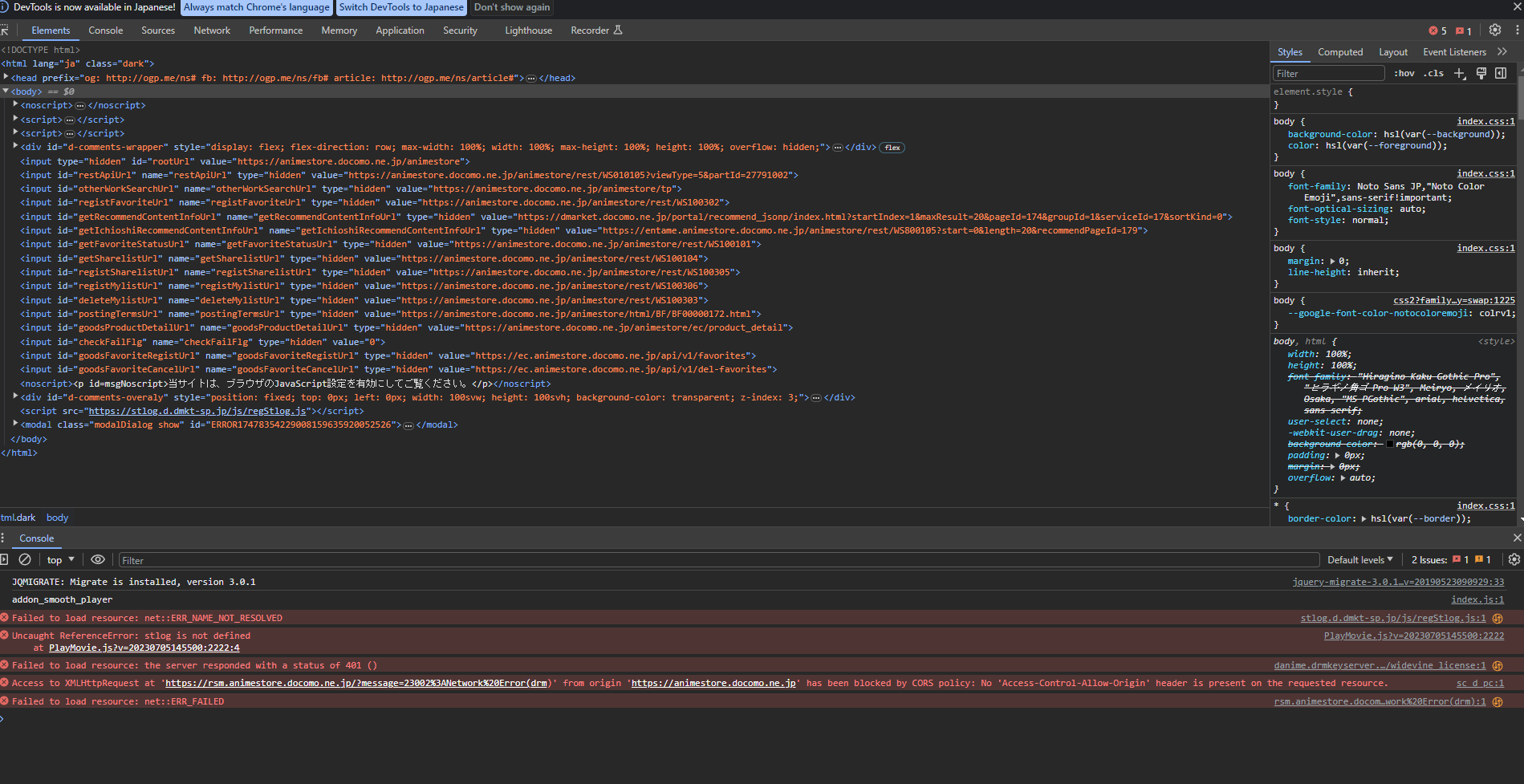Image resolution: width=1524 pixels, height=784 pixels.
Task: Expand the d-comments-overaly div node
Action: 16,396
